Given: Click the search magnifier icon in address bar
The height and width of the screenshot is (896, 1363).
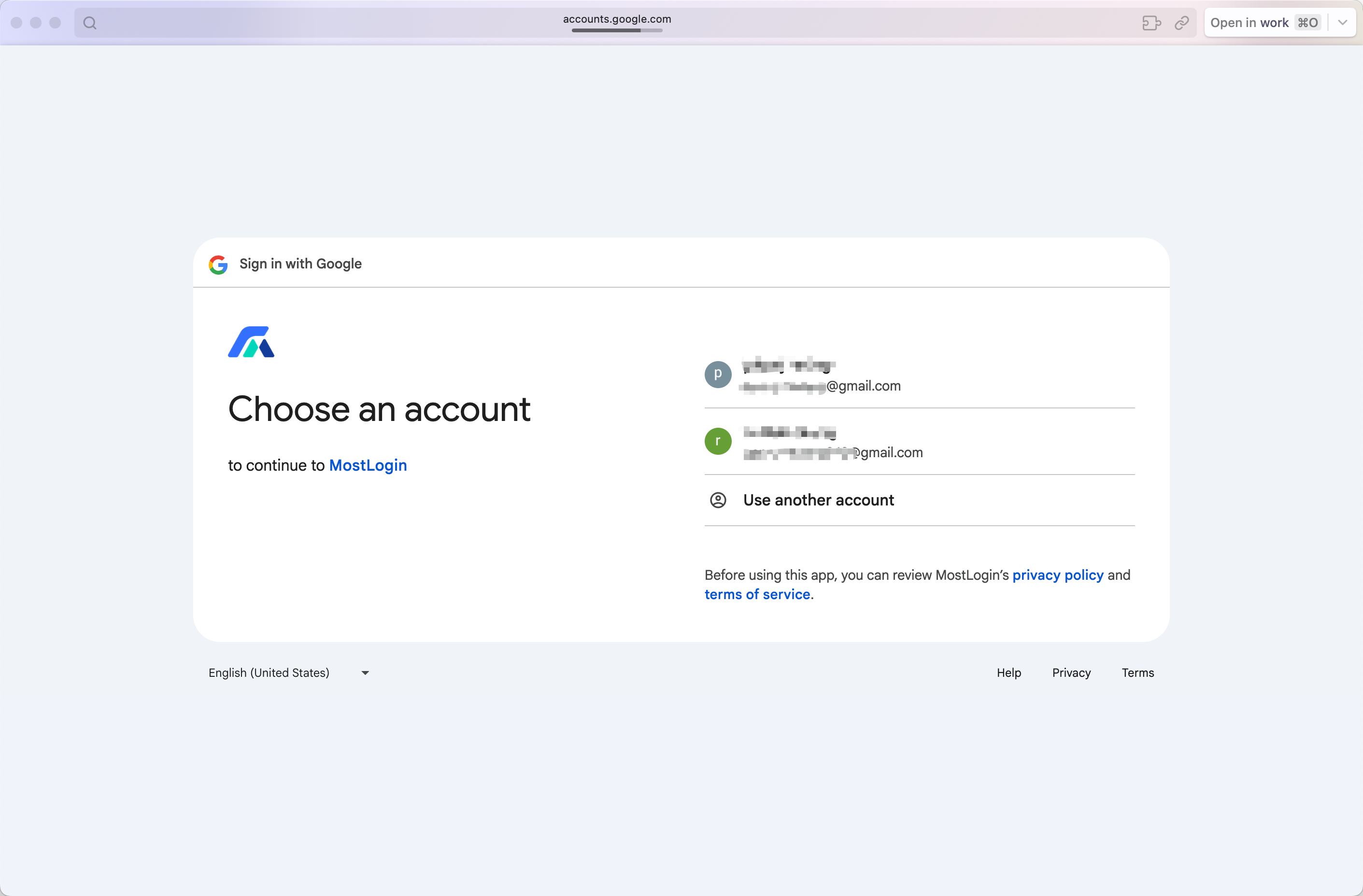Looking at the screenshot, I should (x=90, y=23).
